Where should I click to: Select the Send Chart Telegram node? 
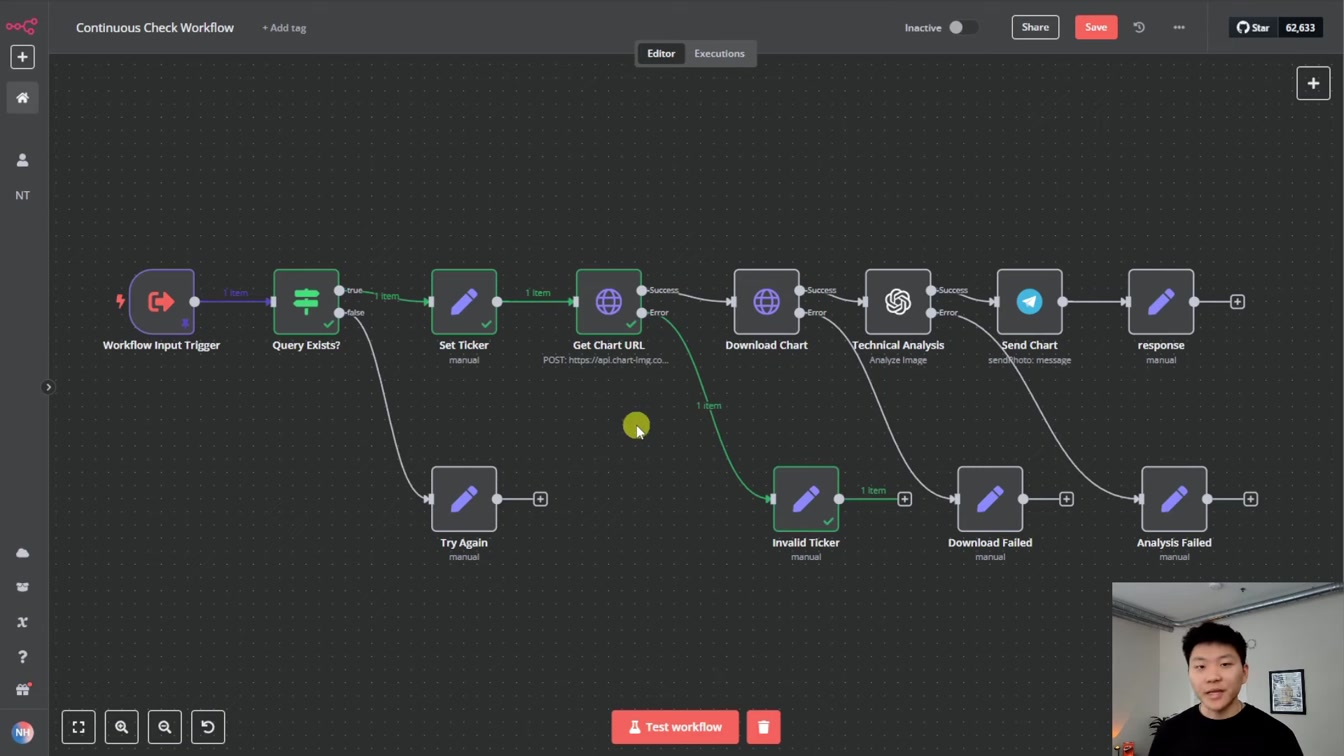(1029, 301)
